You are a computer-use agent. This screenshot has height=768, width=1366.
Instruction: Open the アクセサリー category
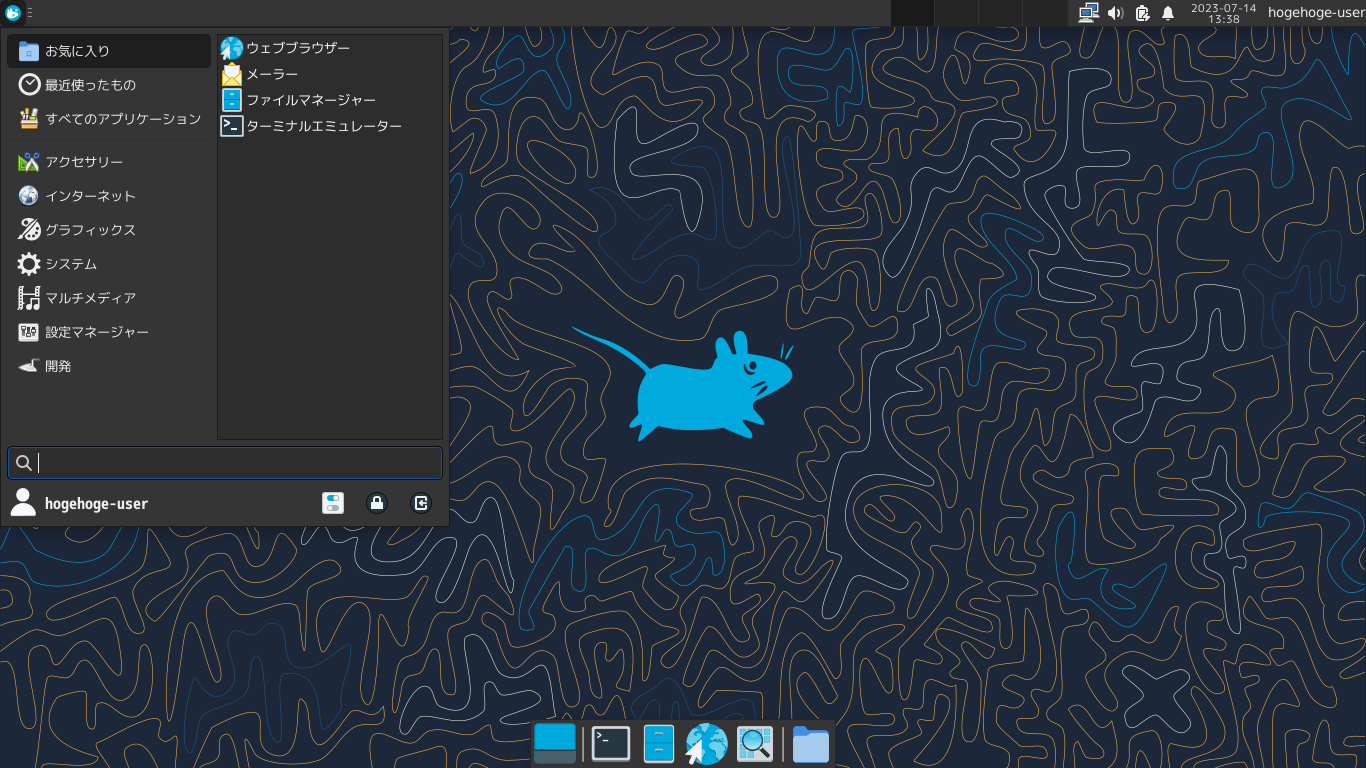coord(109,162)
